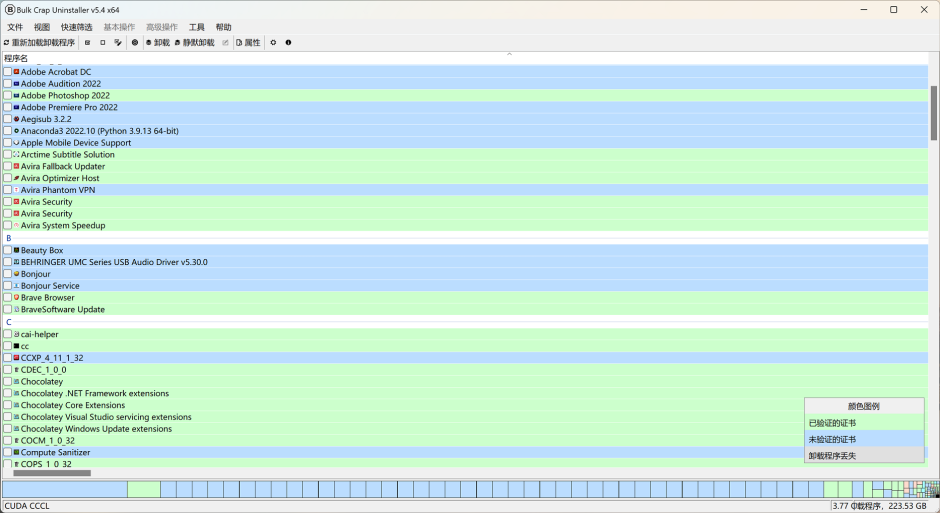The image size is (940, 513).
Task: Tick the Brave Browser checkbox
Action: [x=8, y=298]
